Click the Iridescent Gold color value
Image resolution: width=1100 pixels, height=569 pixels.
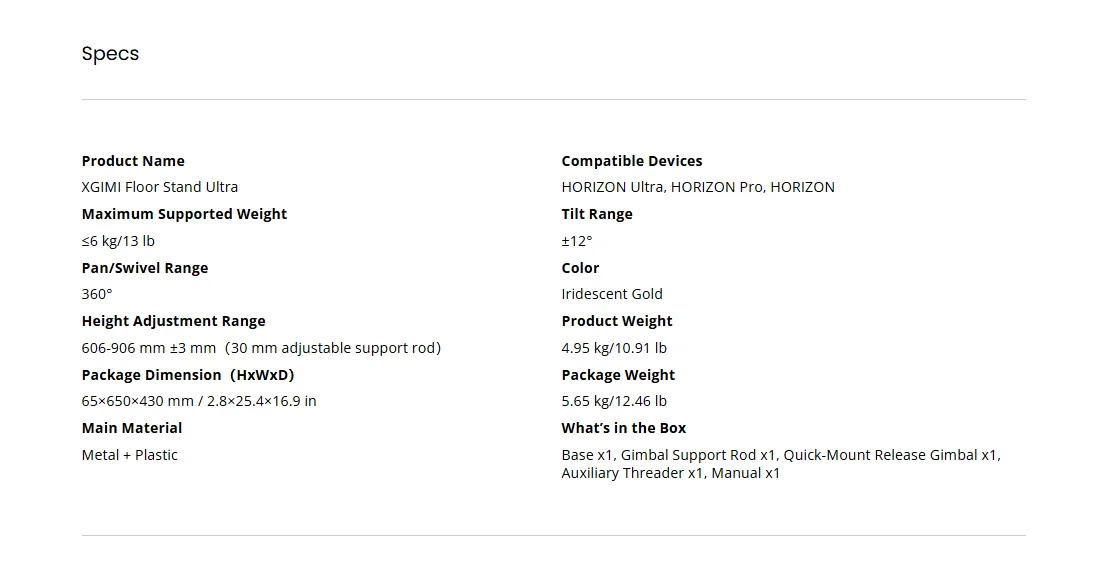tap(612, 294)
